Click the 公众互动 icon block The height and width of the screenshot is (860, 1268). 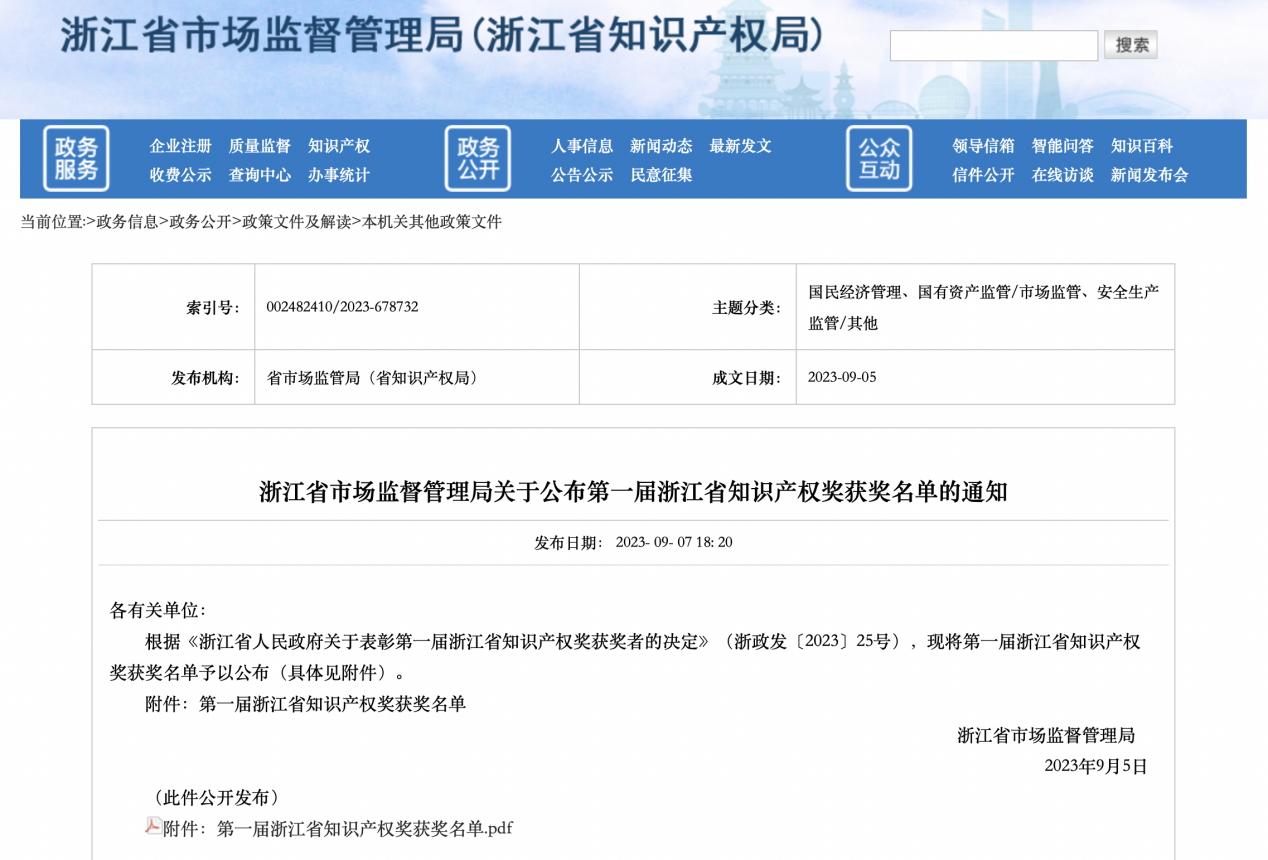tap(878, 158)
